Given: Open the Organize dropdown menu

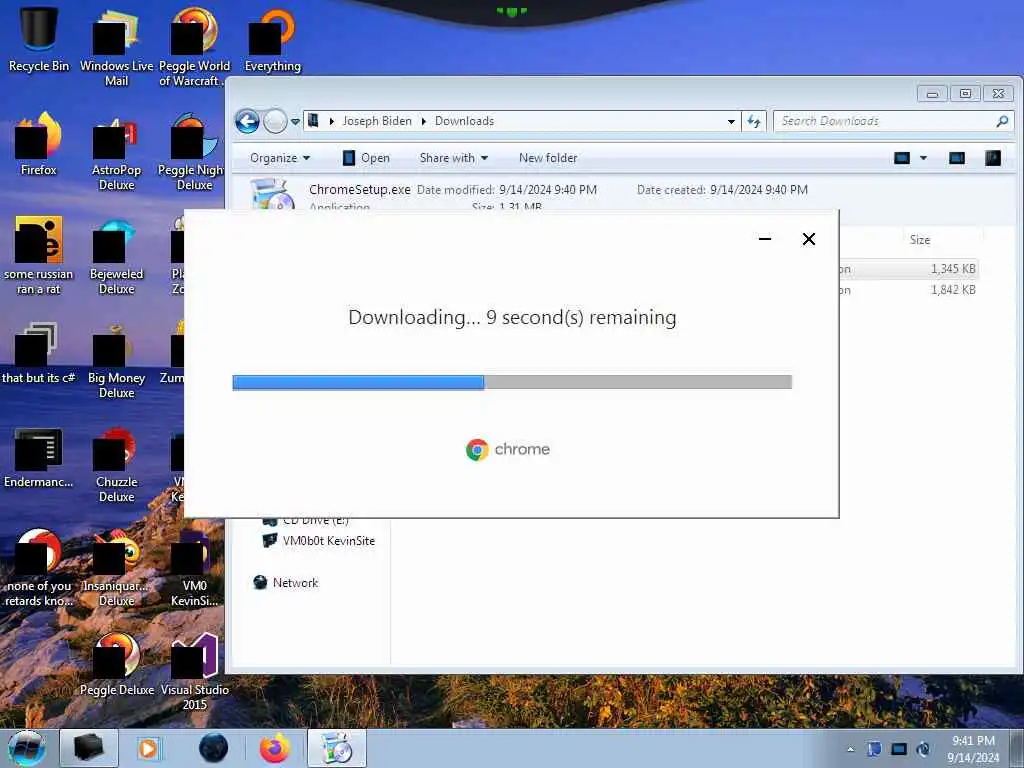Looking at the screenshot, I should [280, 158].
